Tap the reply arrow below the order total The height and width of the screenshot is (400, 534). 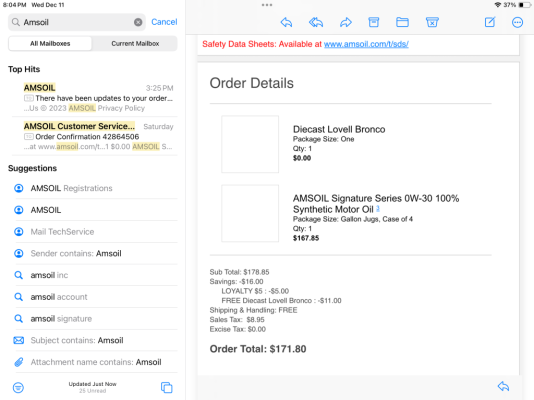503,386
